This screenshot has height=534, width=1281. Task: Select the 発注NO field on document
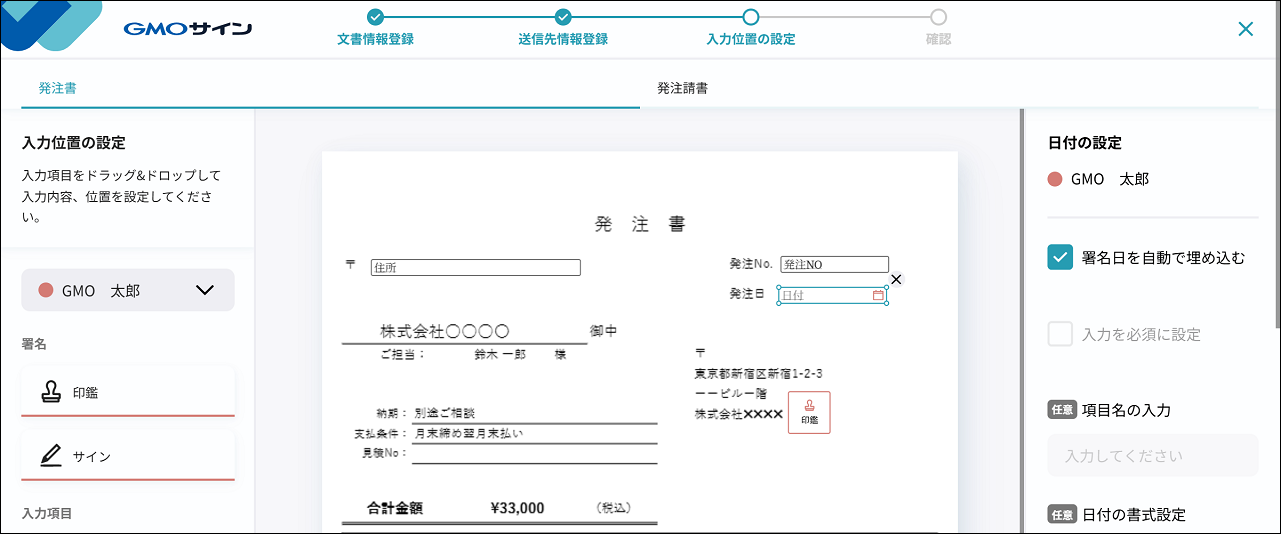click(834, 265)
